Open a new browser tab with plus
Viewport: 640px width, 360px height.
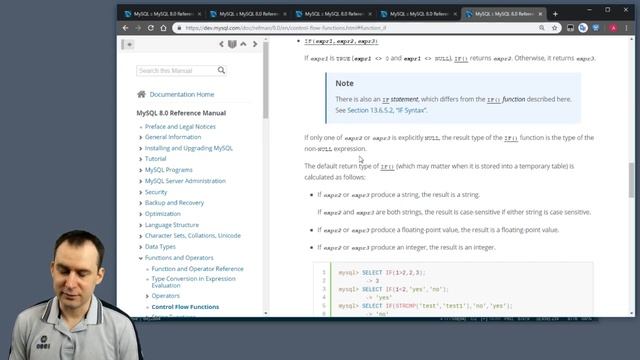555,14
